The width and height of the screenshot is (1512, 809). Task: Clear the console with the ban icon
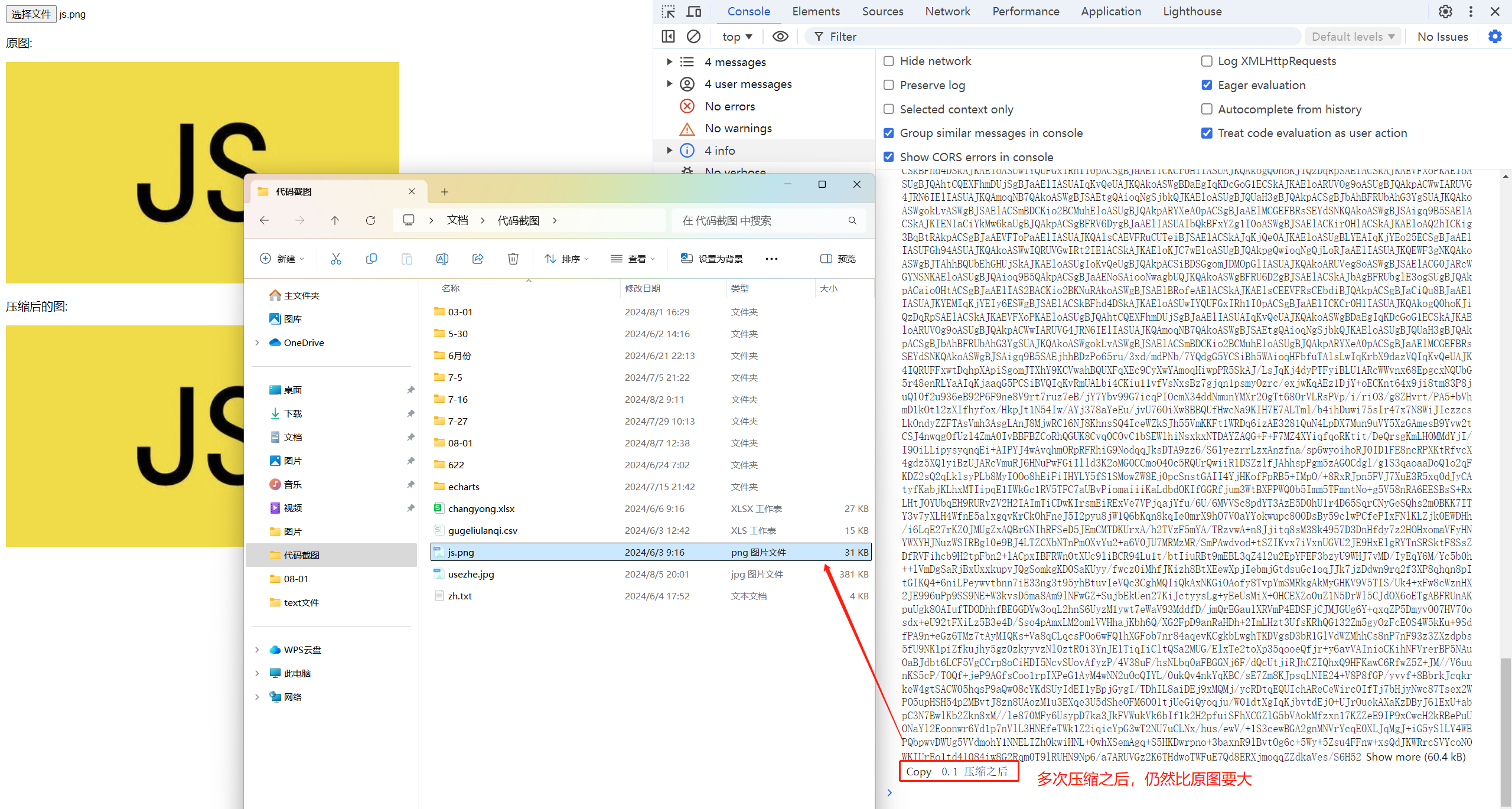coord(693,37)
